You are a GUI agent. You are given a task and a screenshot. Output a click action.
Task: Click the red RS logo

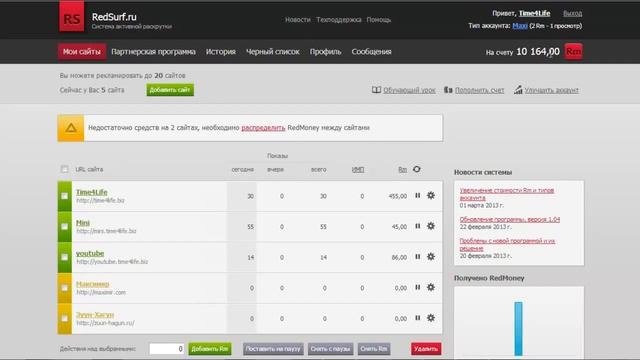point(72,16)
